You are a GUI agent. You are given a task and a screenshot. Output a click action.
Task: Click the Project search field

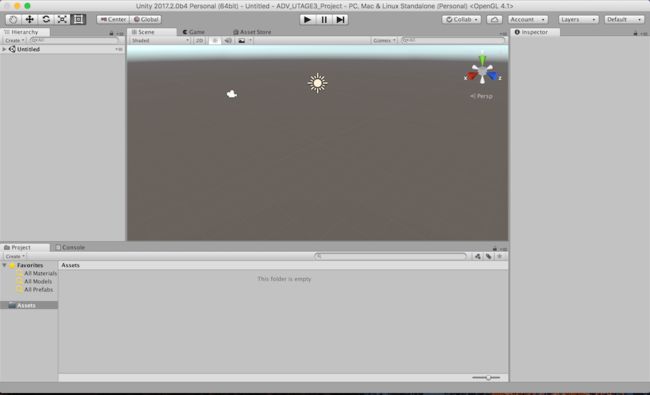pyautogui.click(x=390, y=257)
